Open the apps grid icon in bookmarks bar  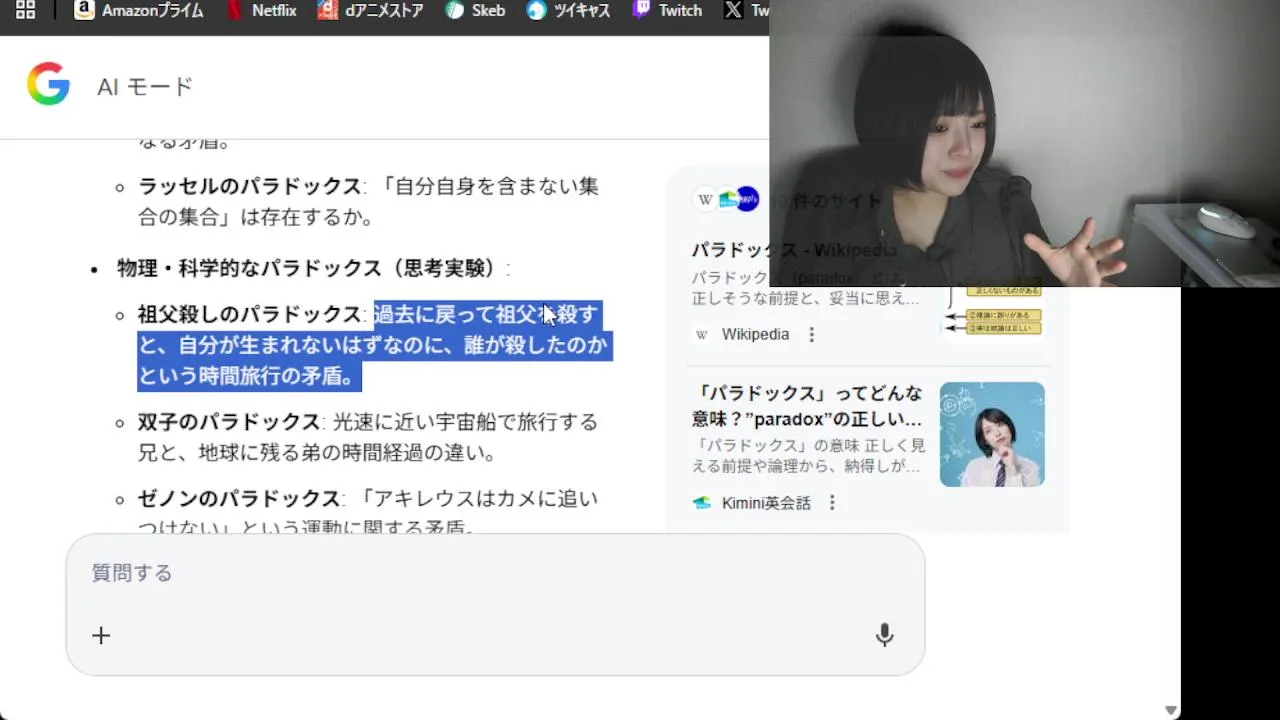click(x=25, y=10)
